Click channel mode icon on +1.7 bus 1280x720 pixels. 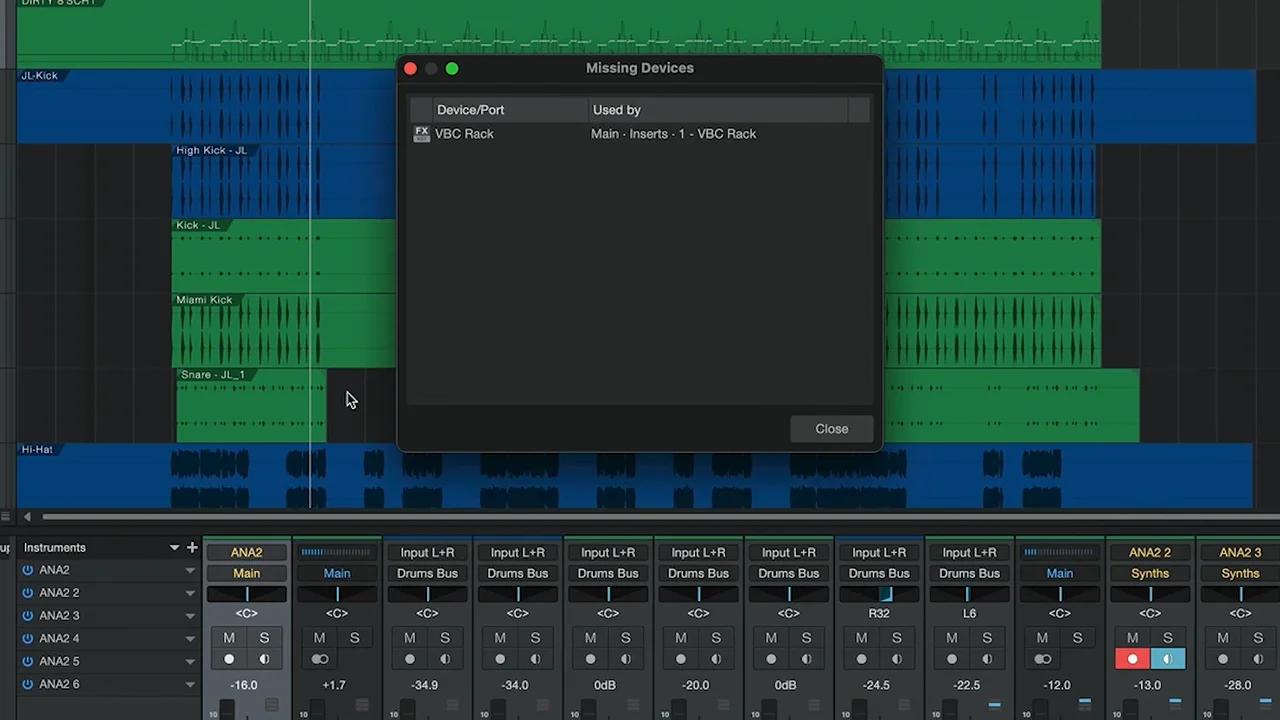tap(320, 660)
